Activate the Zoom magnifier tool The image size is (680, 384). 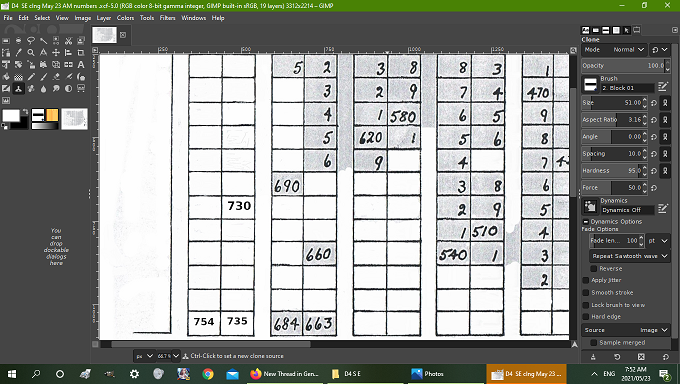pyautogui.click(x=31, y=53)
